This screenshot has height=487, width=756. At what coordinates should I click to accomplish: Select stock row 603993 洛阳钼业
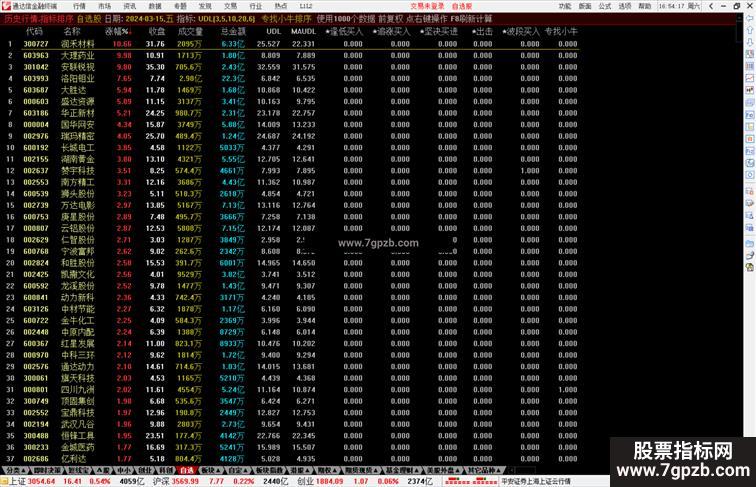(x=289, y=79)
